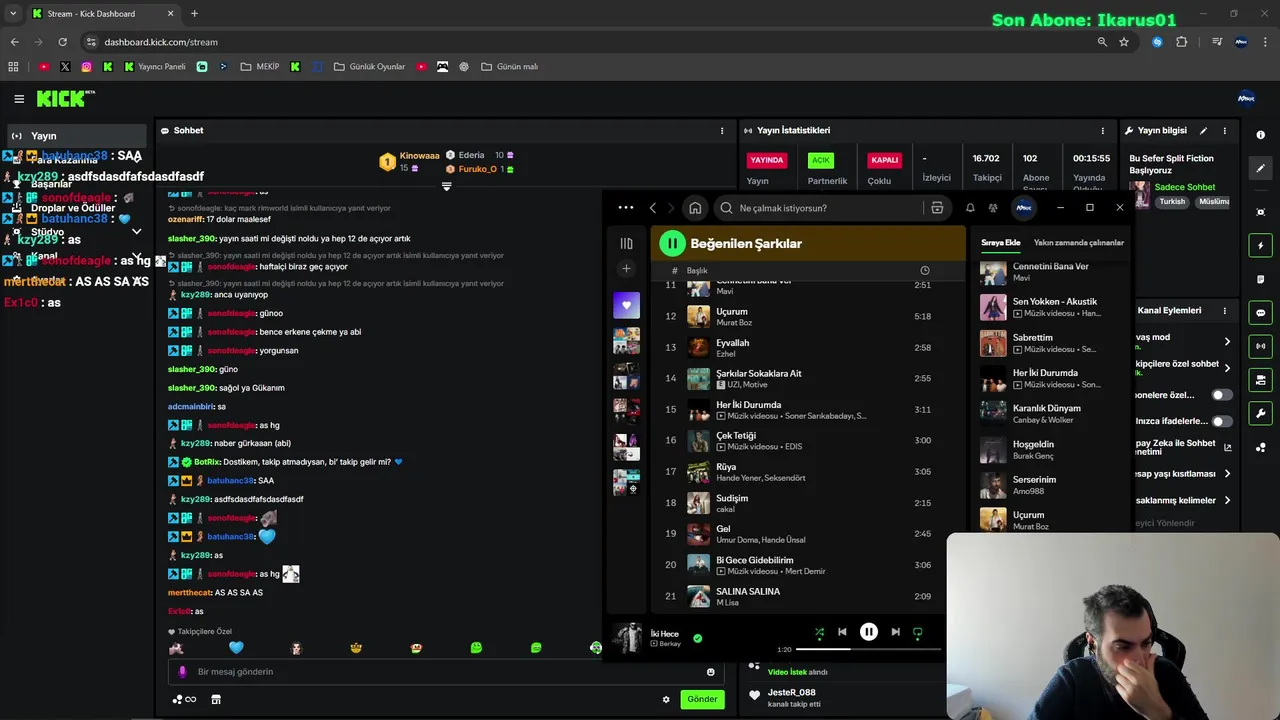
Task: Go to previous track in Spotify
Action: (842, 632)
